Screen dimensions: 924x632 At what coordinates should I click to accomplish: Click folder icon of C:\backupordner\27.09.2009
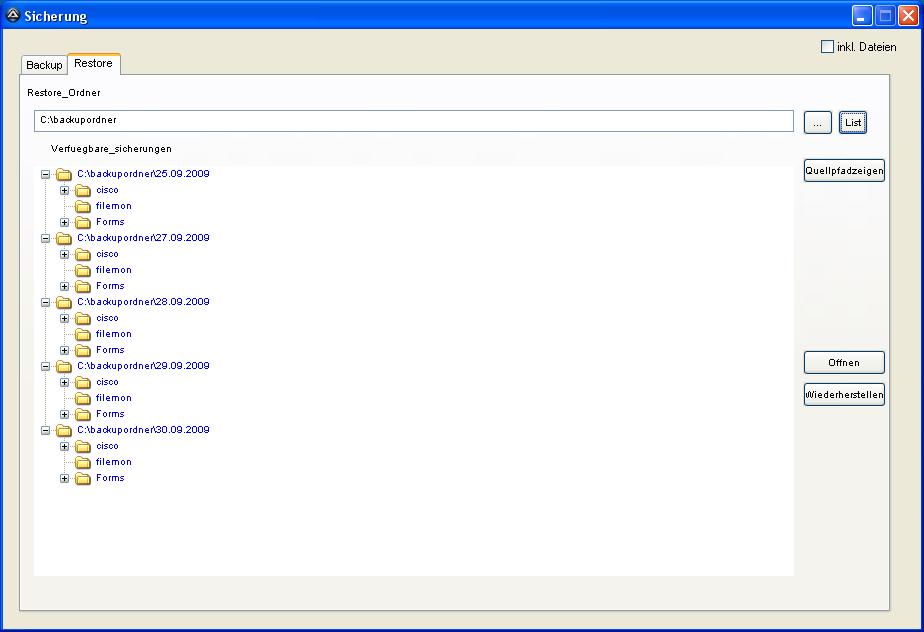[x=64, y=238]
